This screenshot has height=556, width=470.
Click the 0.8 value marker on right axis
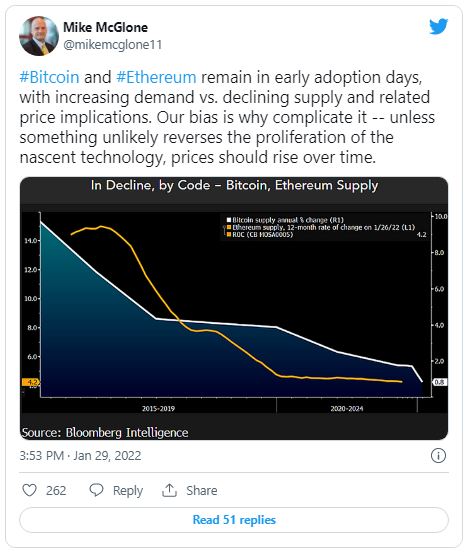[x=439, y=382]
